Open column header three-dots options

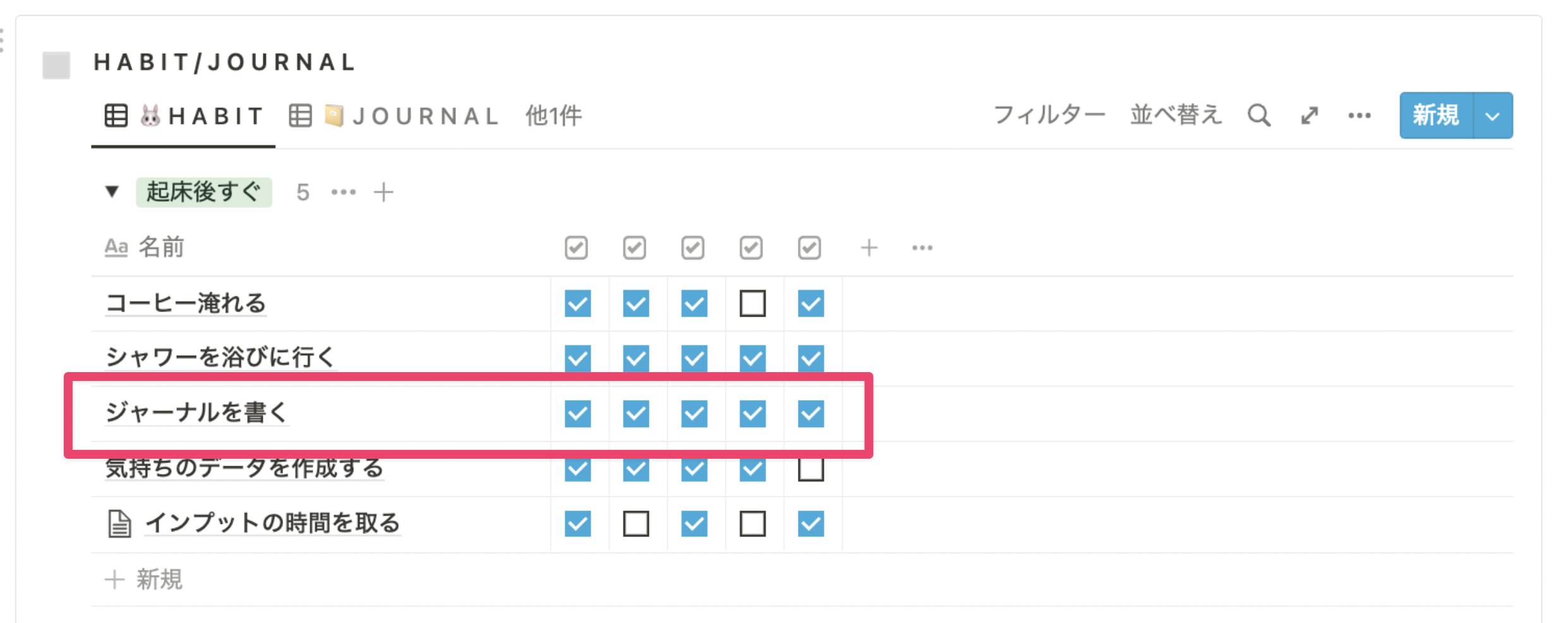pos(922,248)
